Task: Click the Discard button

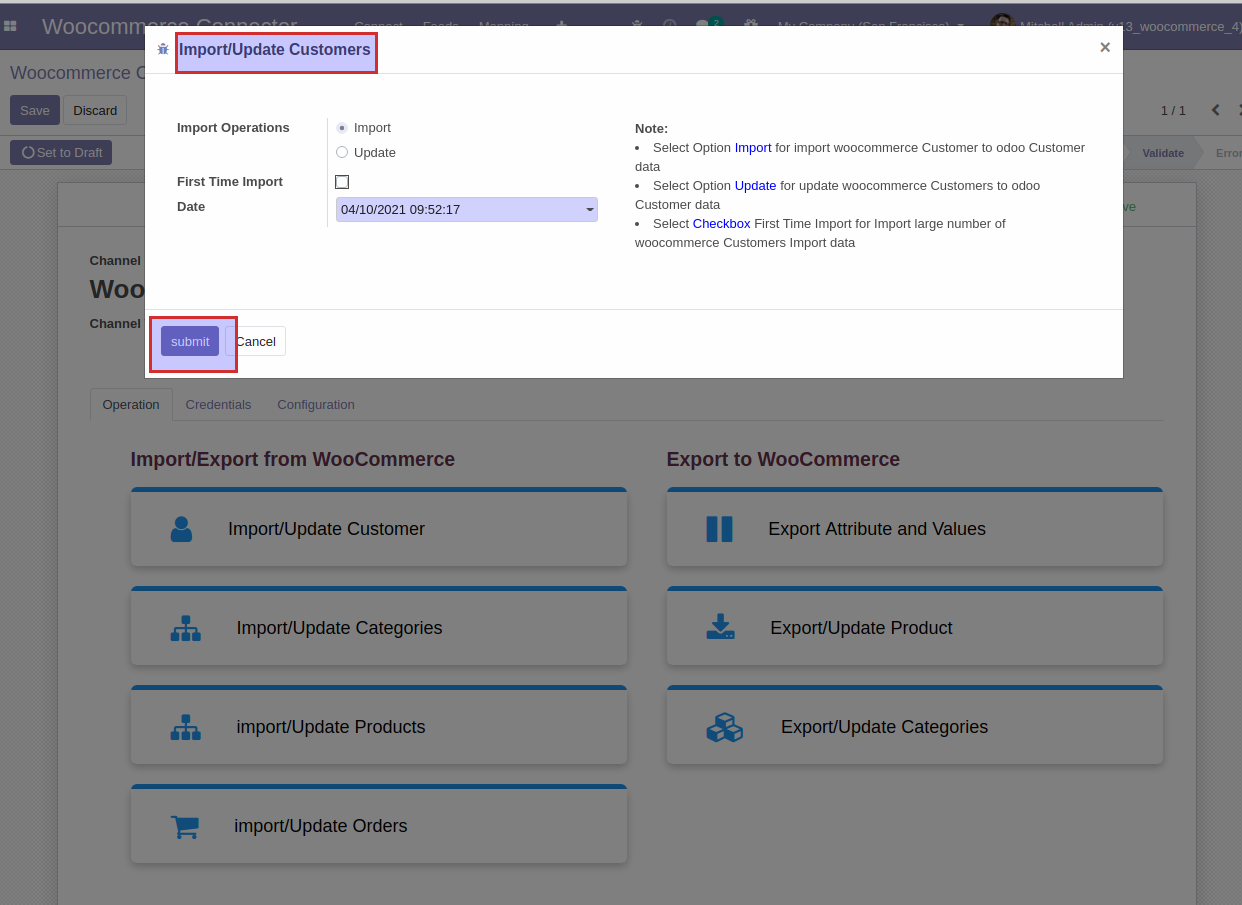Action: point(95,110)
